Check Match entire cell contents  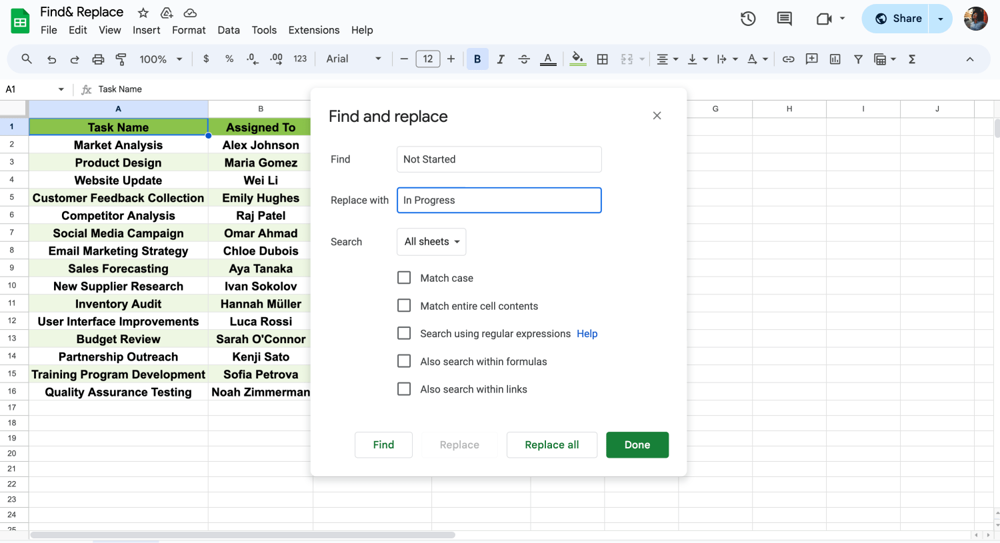[404, 306]
